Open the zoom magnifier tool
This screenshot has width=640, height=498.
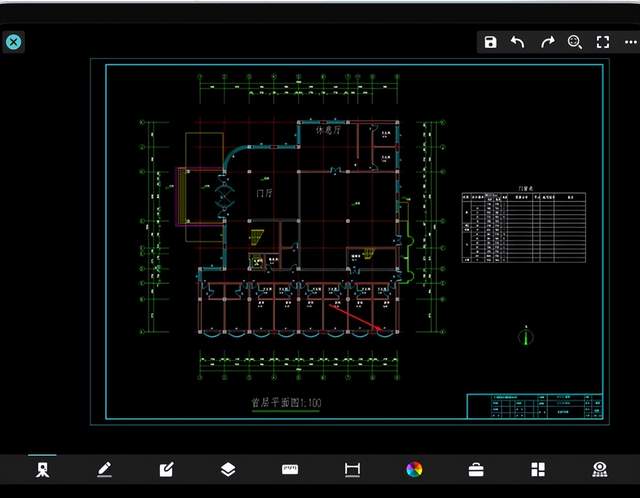tap(575, 42)
